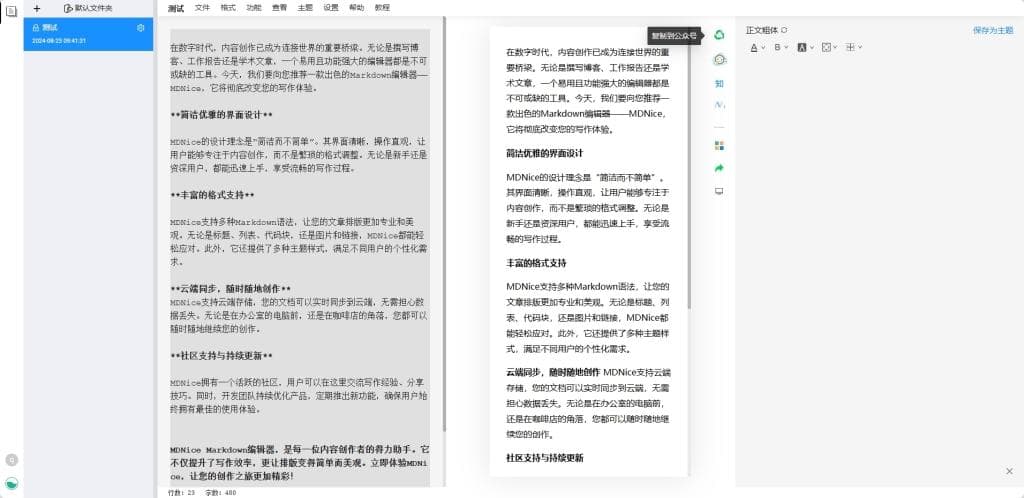Click the 简洁优雅的界面设计 heading in preview
Image resolution: width=1024 pixels, height=498 pixels.
coord(544,153)
